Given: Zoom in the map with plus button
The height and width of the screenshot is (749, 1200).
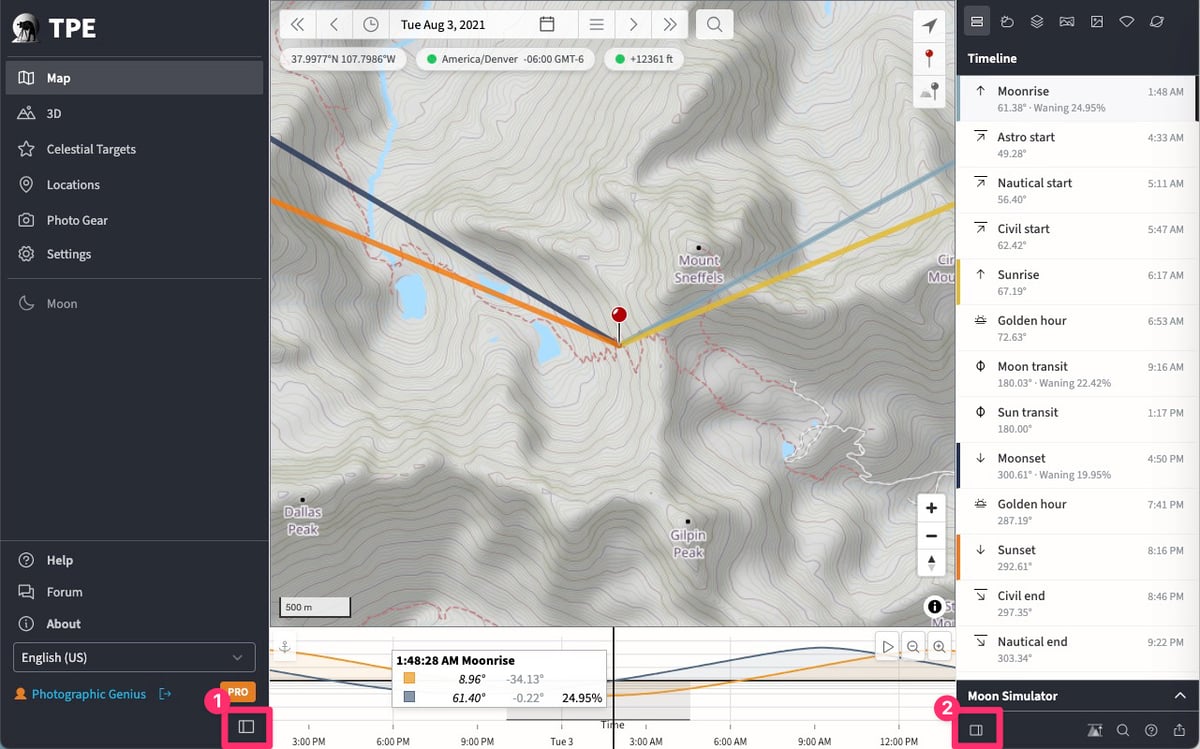Looking at the screenshot, I should click(931, 508).
